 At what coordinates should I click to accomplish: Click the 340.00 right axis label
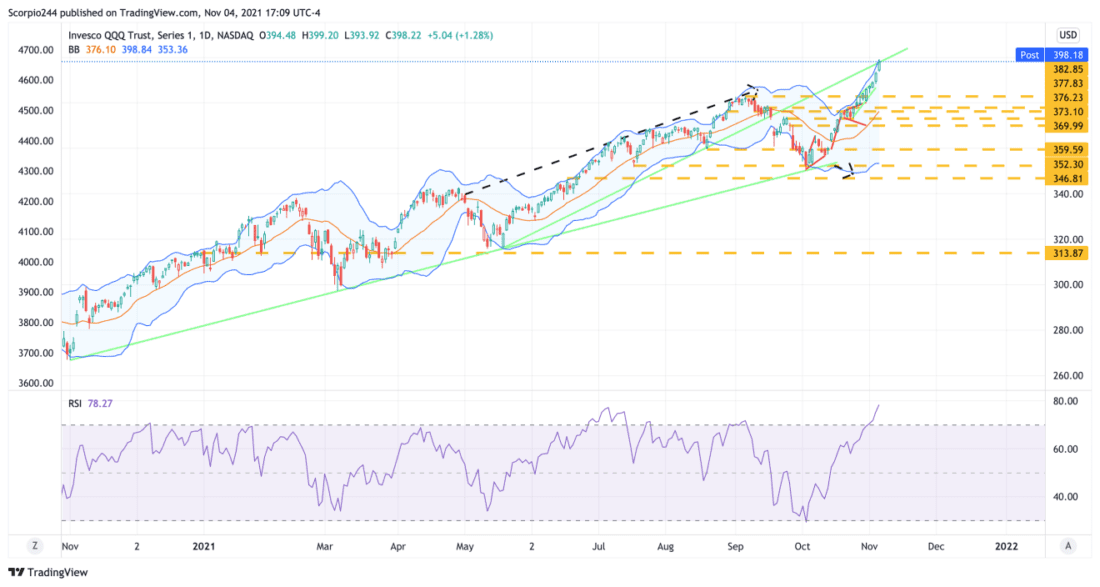[1068, 194]
